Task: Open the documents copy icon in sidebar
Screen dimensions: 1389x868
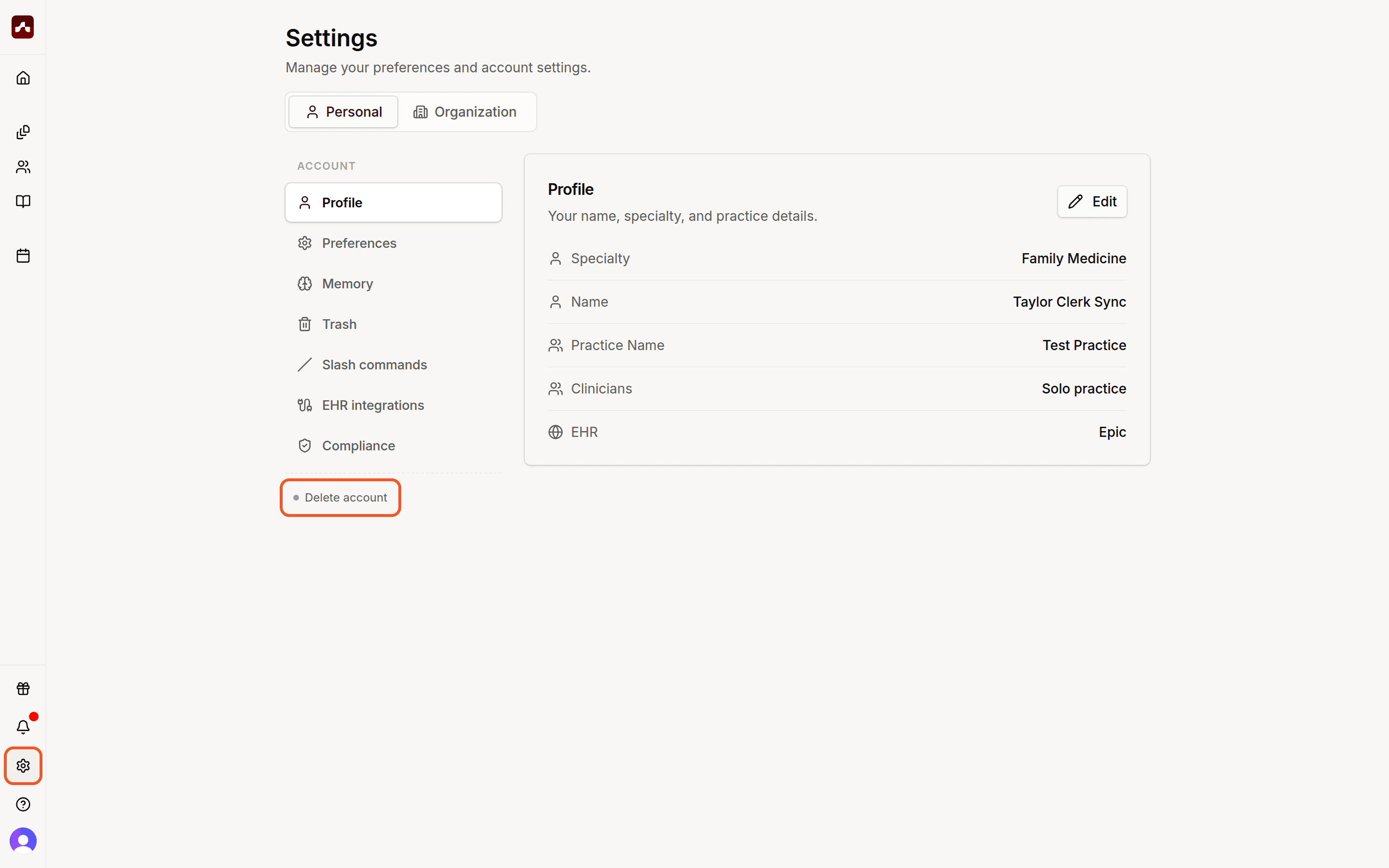Action: pyautogui.click(x=23, y=132)
